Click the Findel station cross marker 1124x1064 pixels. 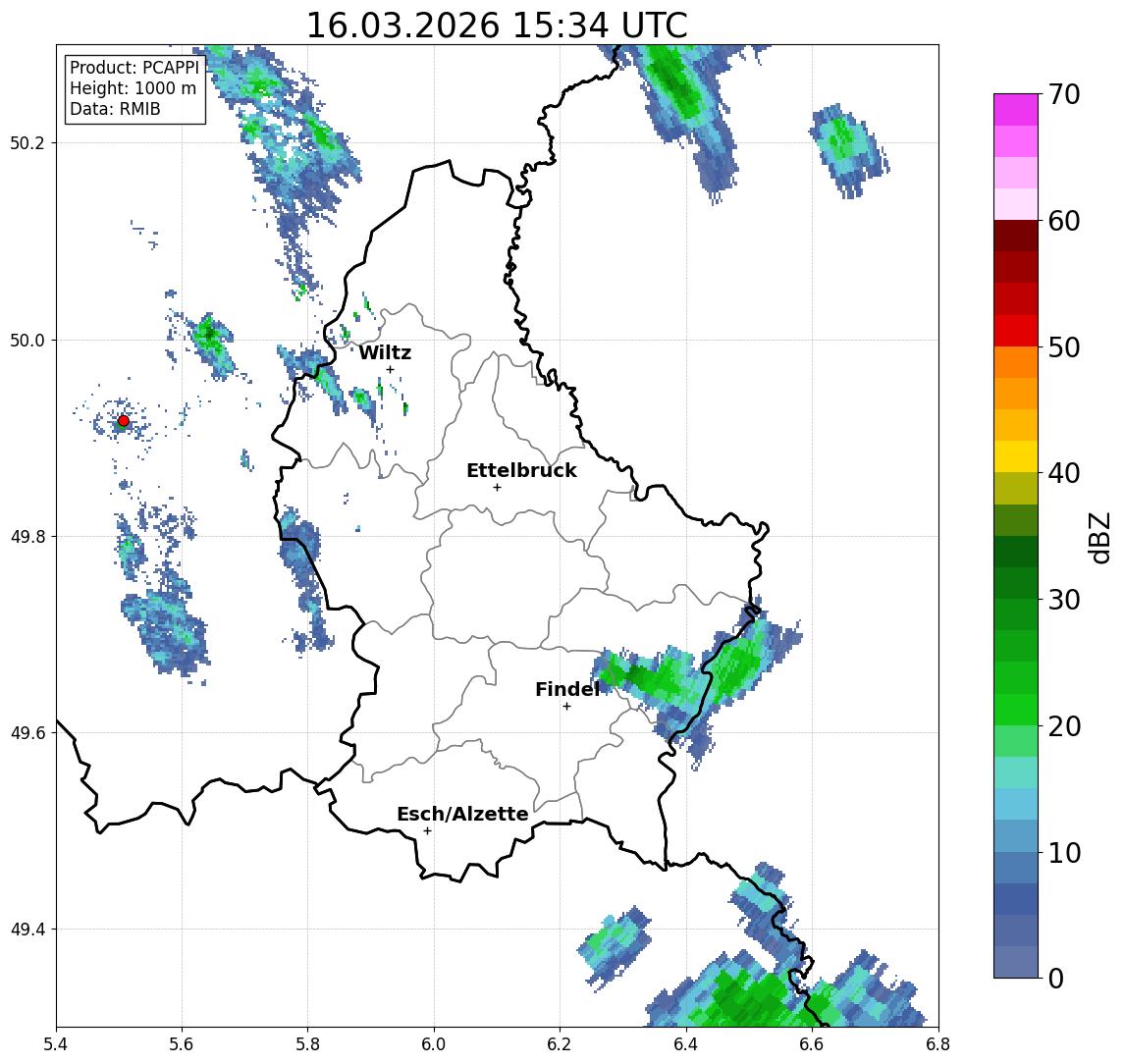pos(566,707)
